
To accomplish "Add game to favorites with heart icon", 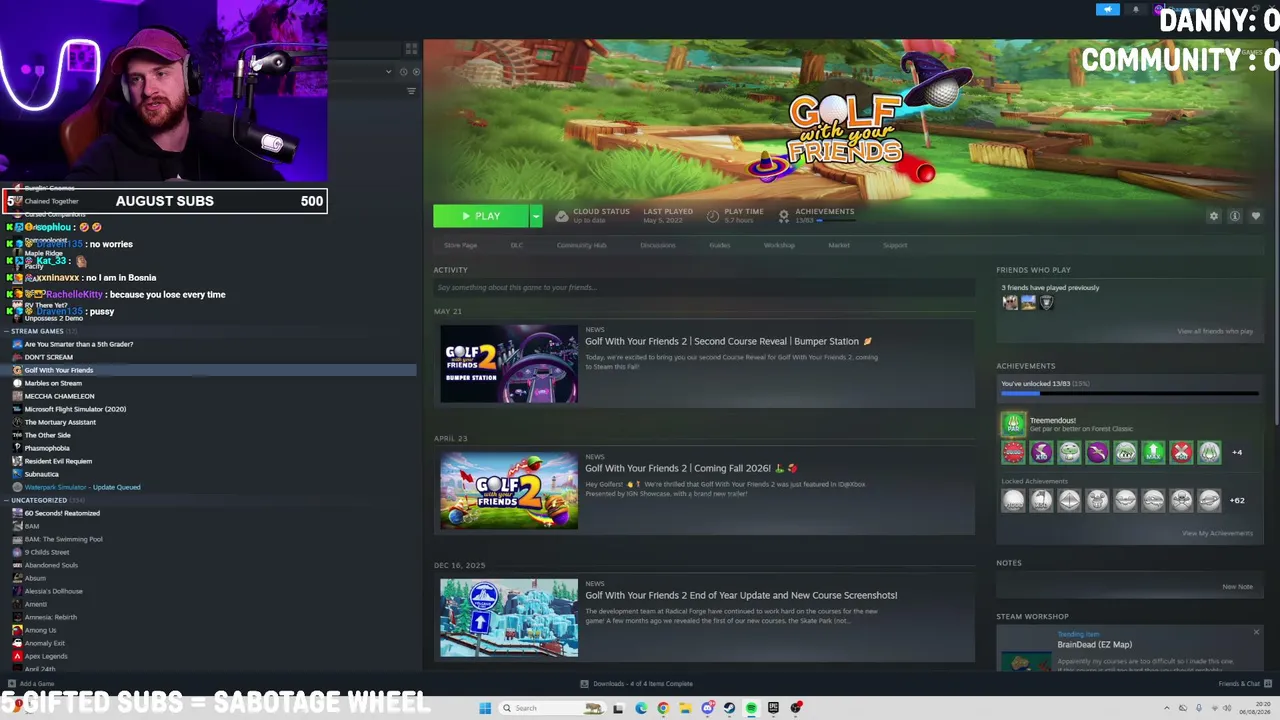I will (x=1256, y=216).
